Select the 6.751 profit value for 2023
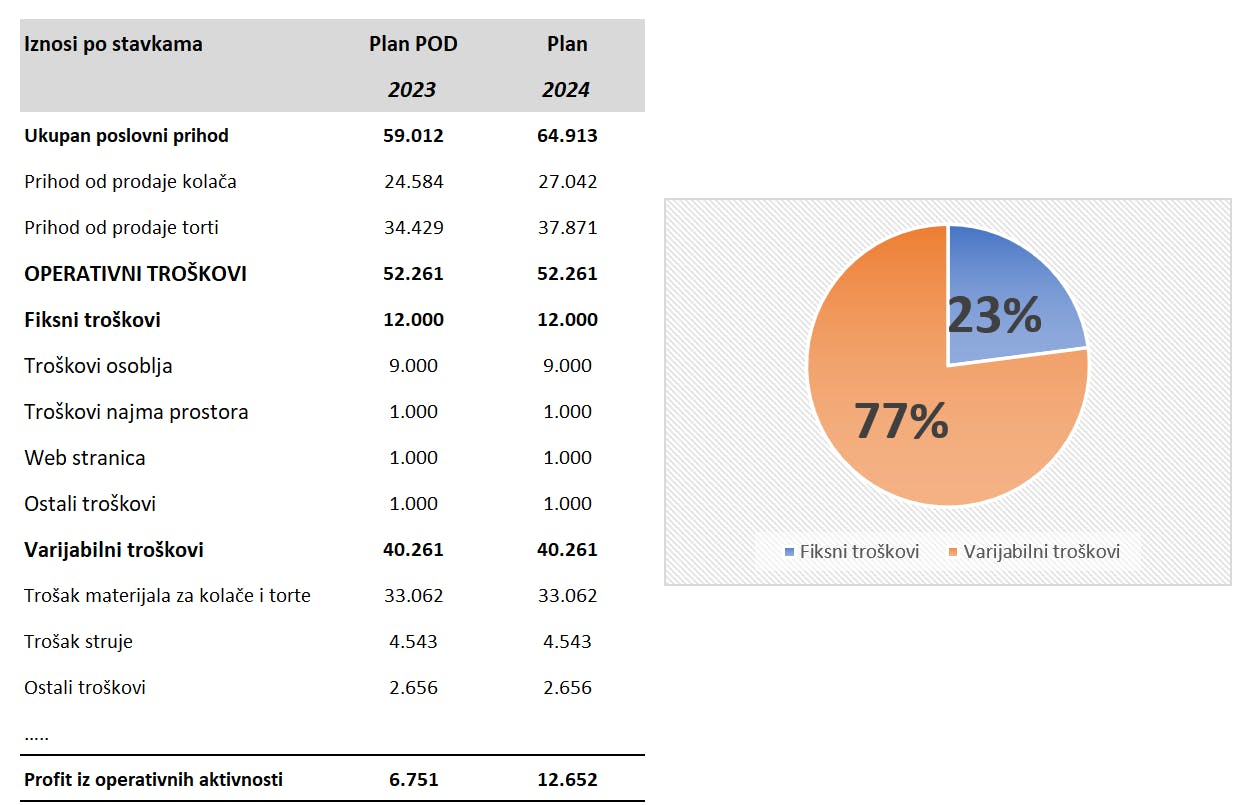This screenshot has height=805, width=1251. pos(413,780)
